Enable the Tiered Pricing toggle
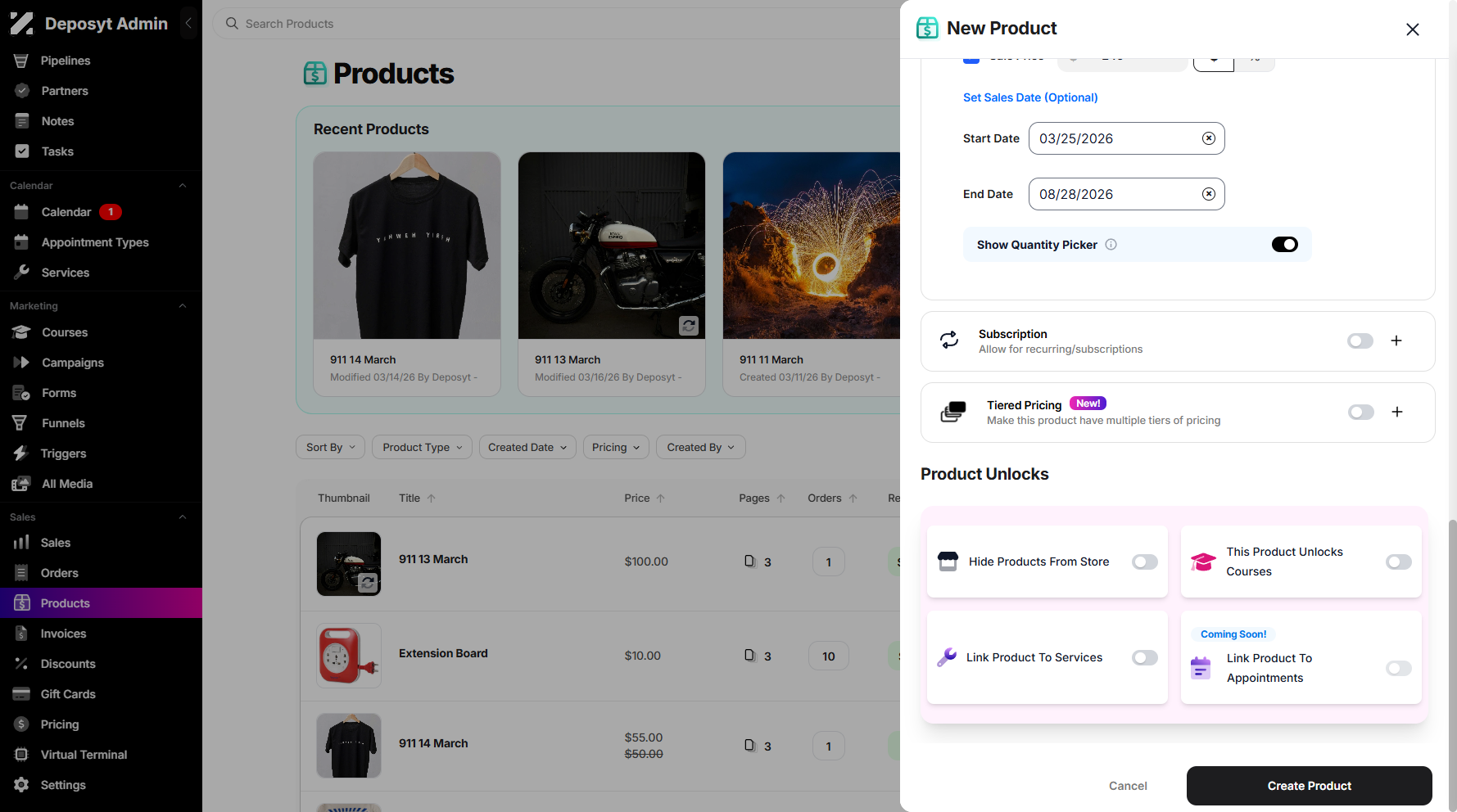This screenshot has width=1457, height=812. coord(1361,412)
